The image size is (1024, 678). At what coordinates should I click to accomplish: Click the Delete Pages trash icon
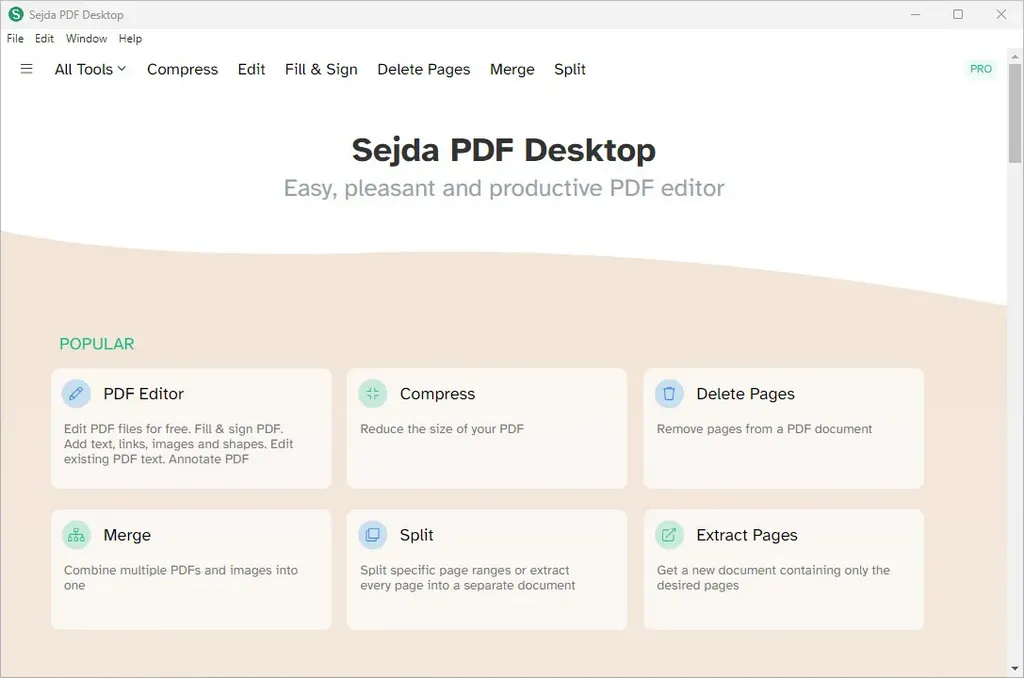[669, 394]
